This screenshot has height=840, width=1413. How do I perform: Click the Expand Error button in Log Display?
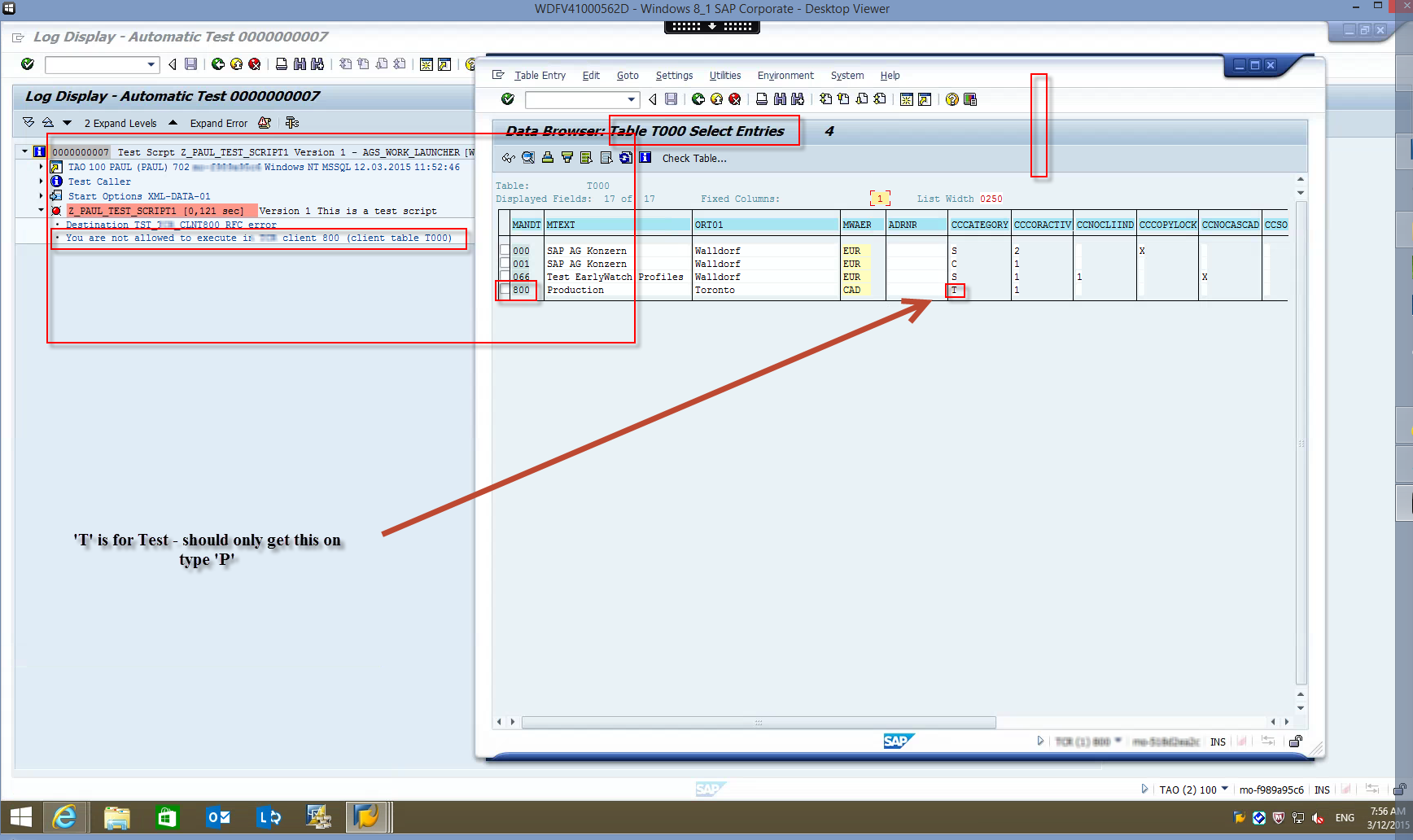[x=218, y=124]
